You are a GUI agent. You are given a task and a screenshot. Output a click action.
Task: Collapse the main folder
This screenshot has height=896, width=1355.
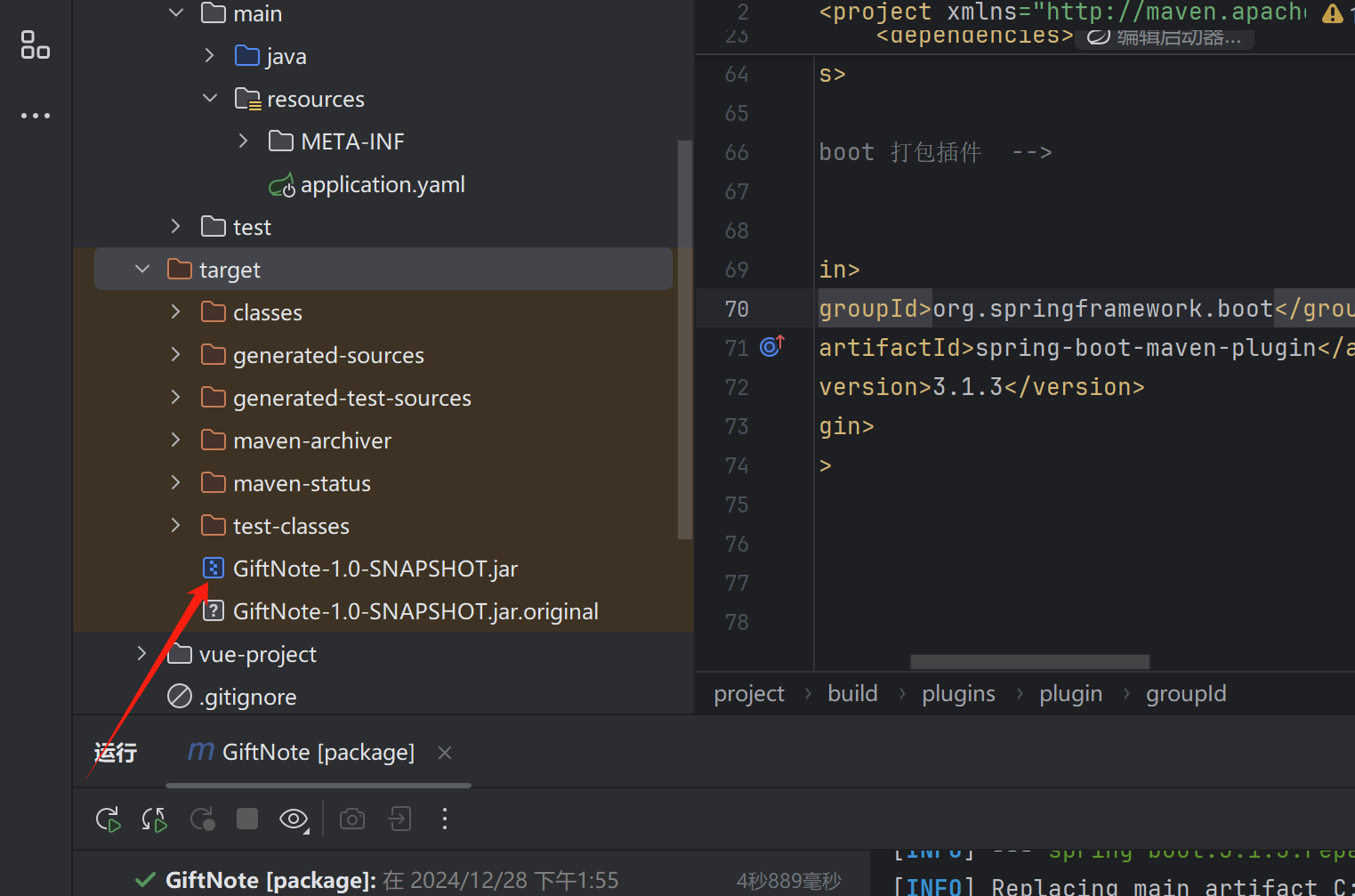click(x=176, y=12)
